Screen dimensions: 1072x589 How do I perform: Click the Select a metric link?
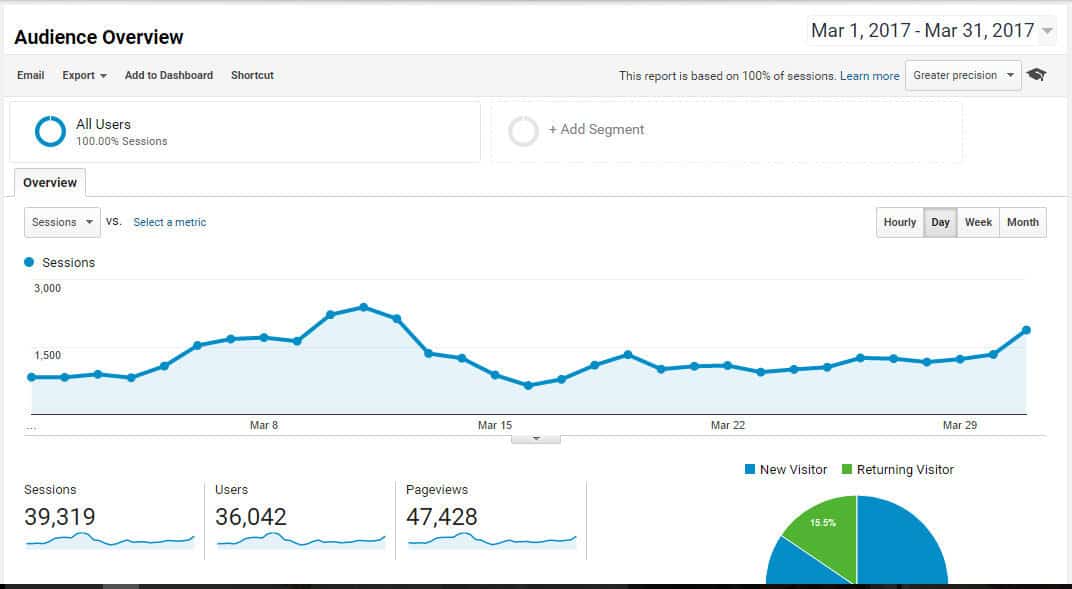click(x=170, y=222)
